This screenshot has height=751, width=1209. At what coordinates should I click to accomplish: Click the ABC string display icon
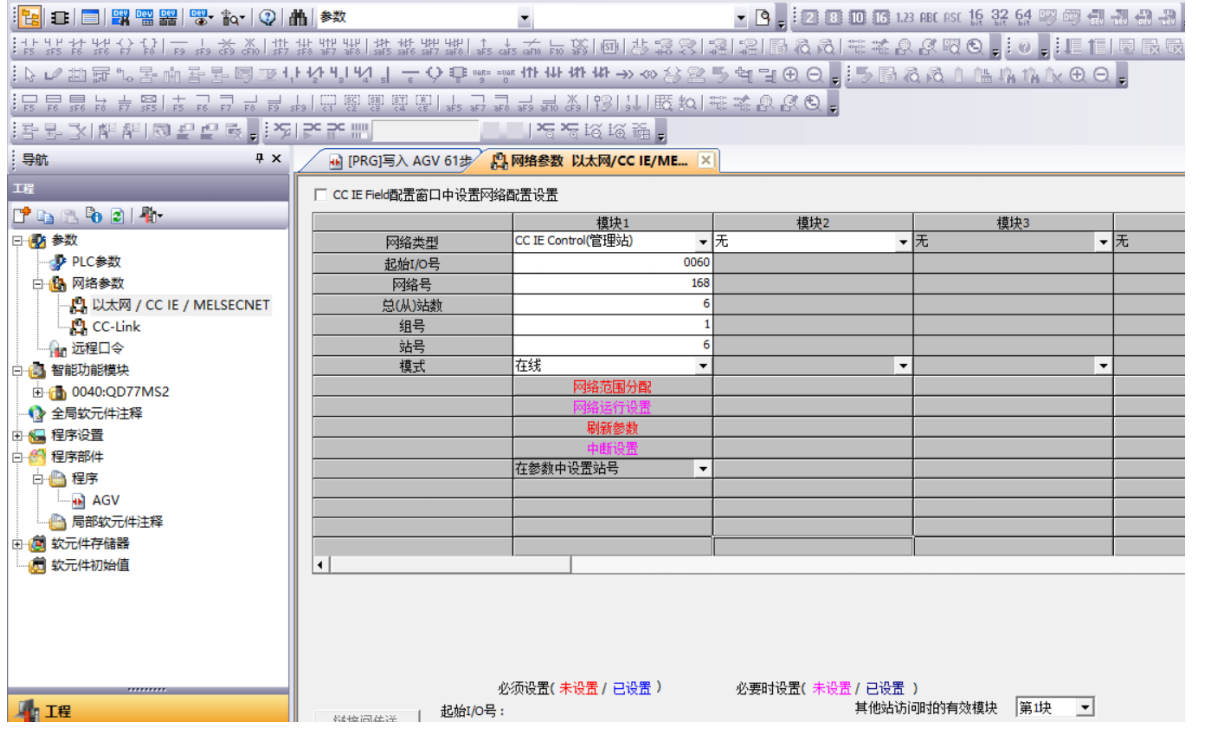pyautogui.click(x=929, y=17)
